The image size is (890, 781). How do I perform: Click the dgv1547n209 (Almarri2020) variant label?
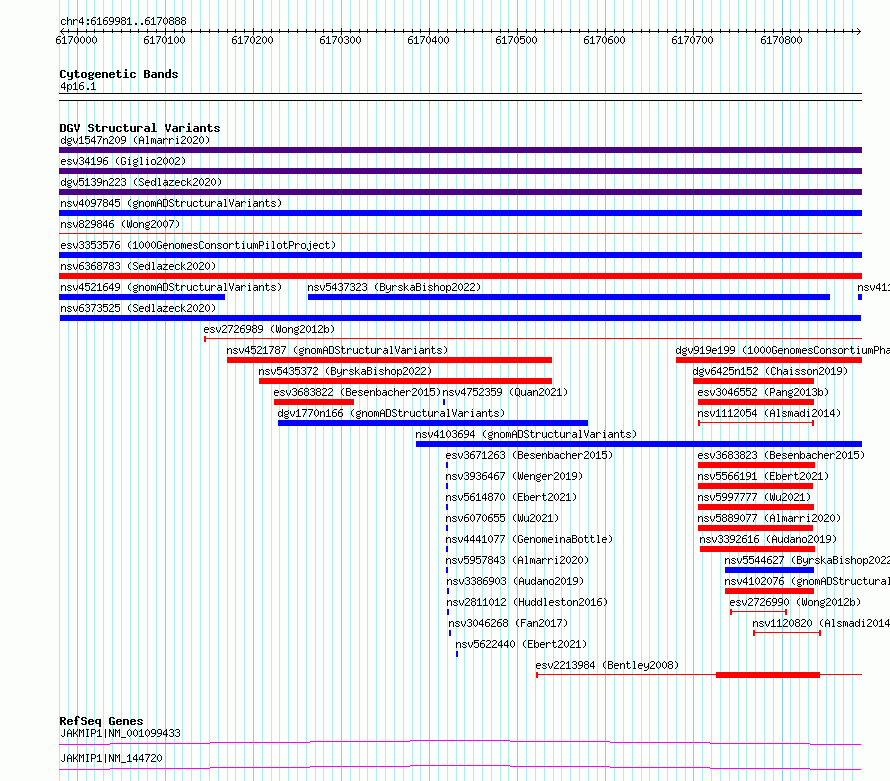pos(135,140)
